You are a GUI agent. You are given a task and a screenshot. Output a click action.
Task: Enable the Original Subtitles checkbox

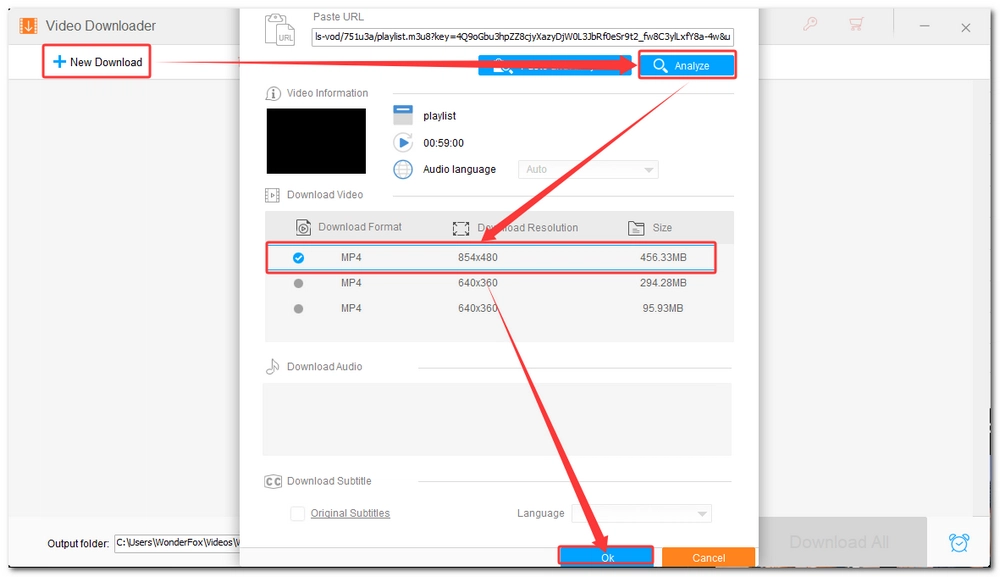[x=297, y=513]
